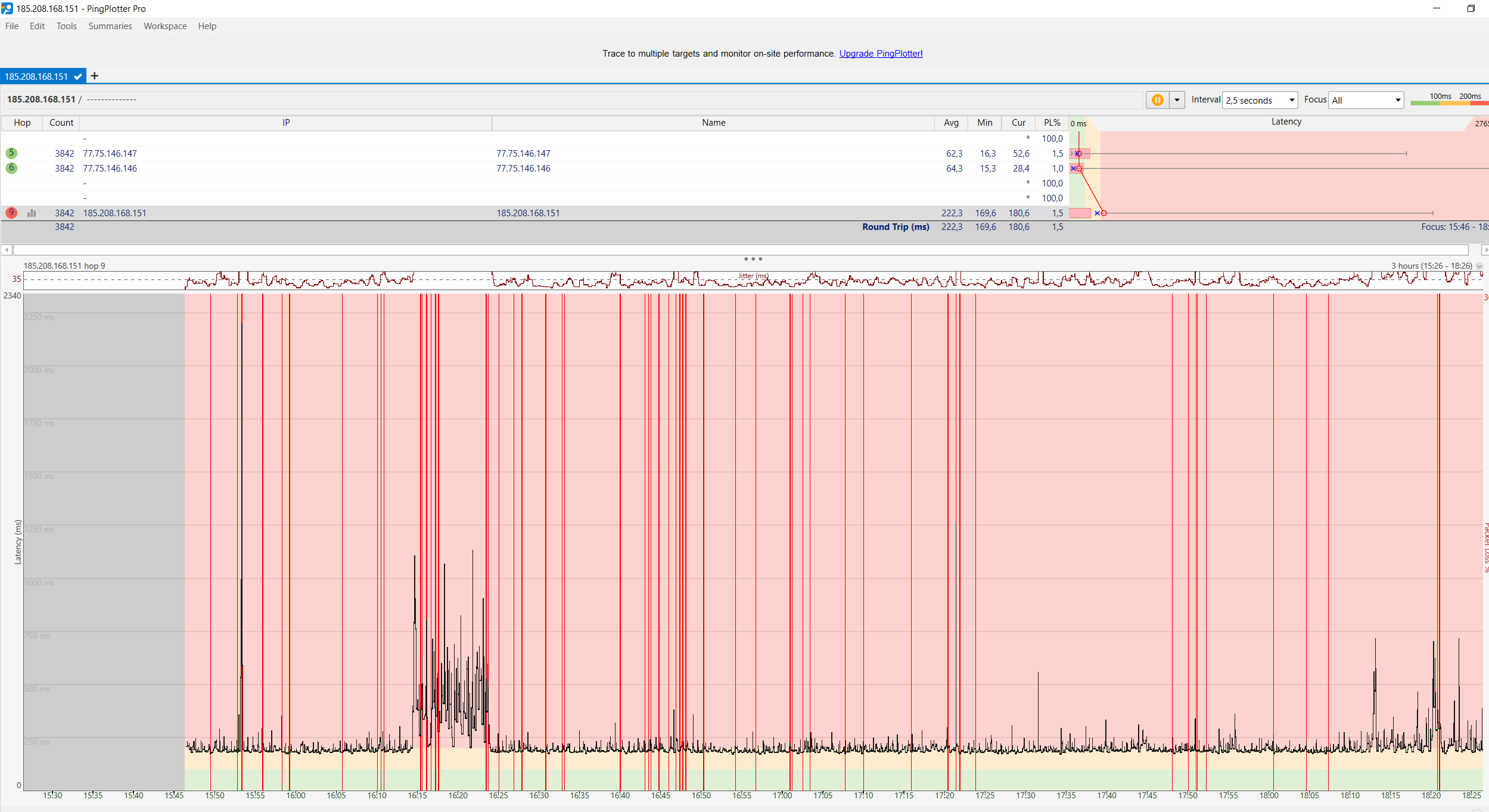1489x812 pixels.
Task: Open the Focus dropdown set to All
Action: tap(1366, 101)
